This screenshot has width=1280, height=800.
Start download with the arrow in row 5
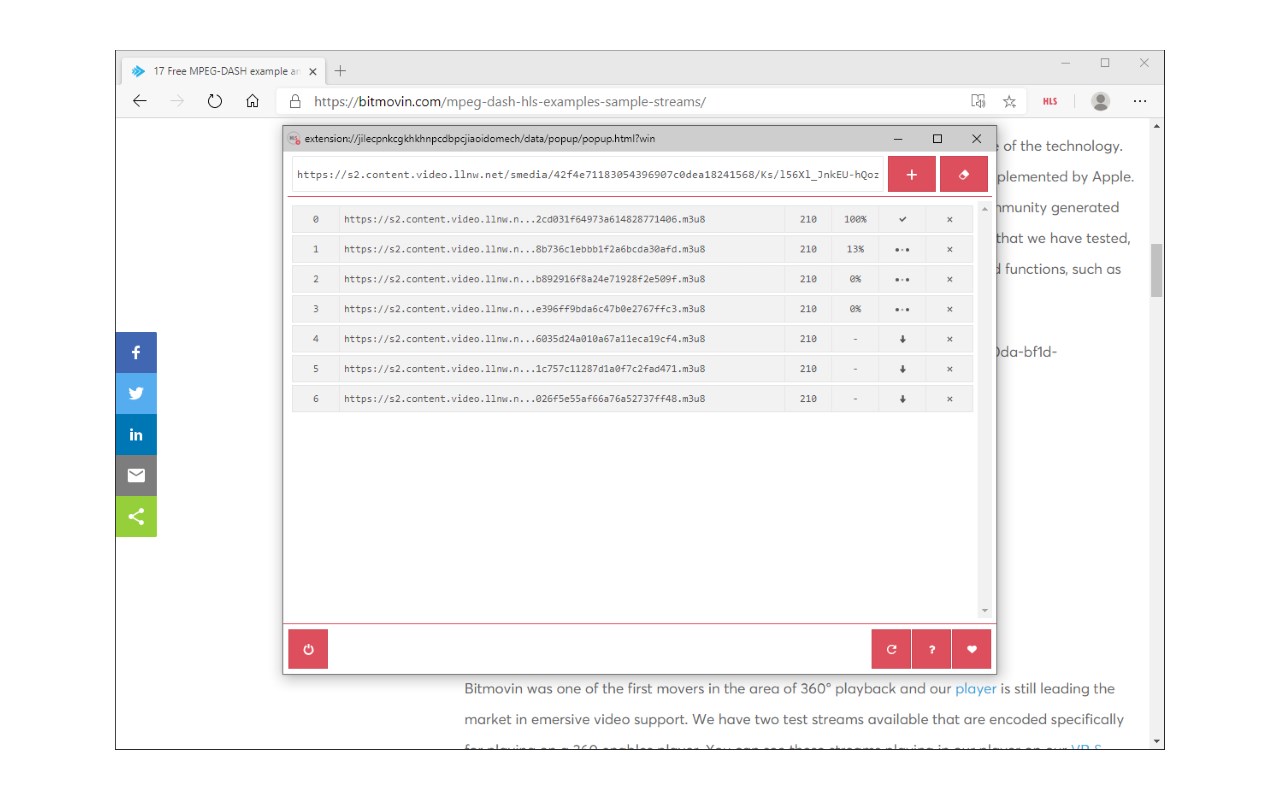point(902,369)
